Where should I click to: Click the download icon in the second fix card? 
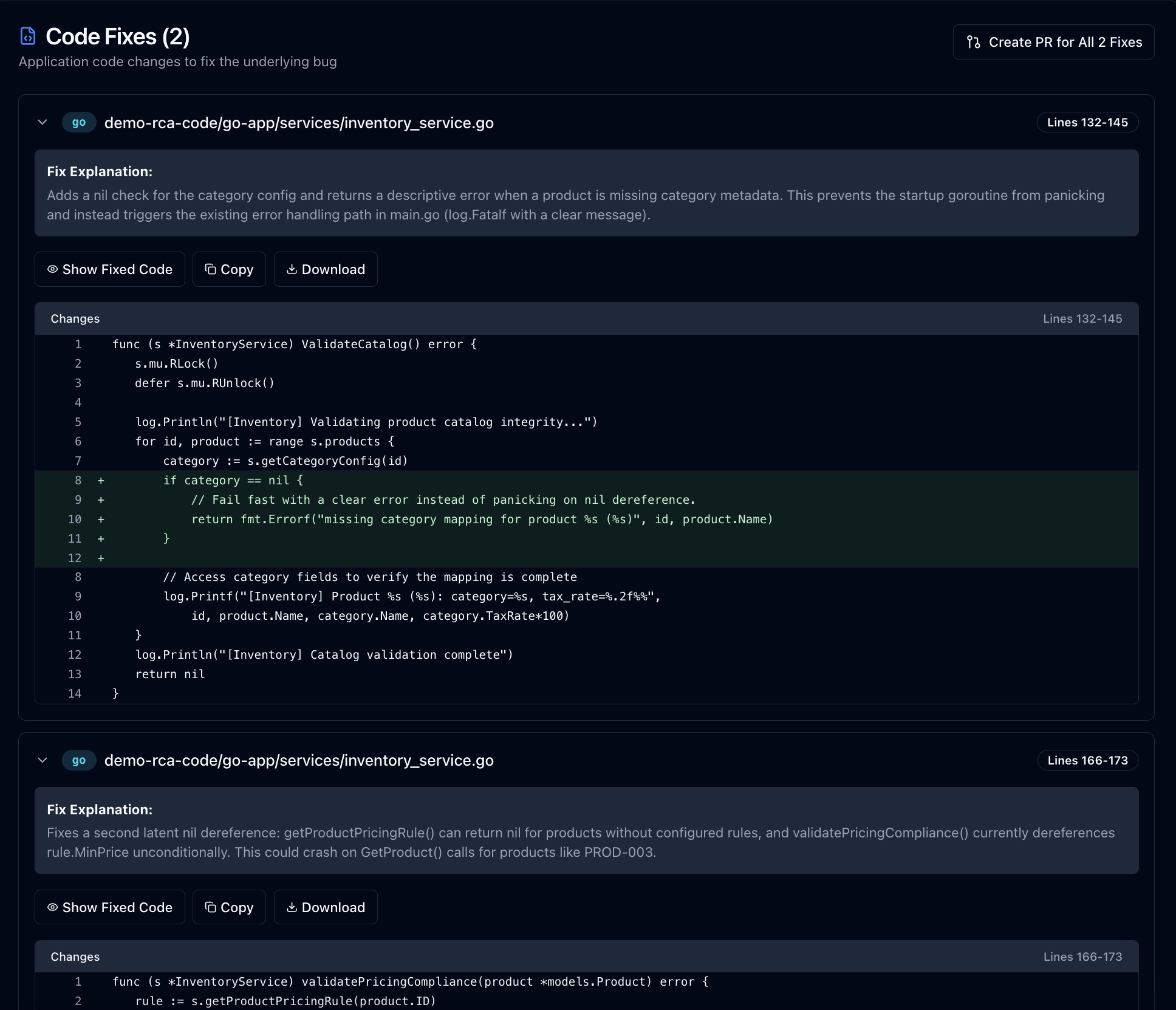pyautogui.click(x=292, y=907)
